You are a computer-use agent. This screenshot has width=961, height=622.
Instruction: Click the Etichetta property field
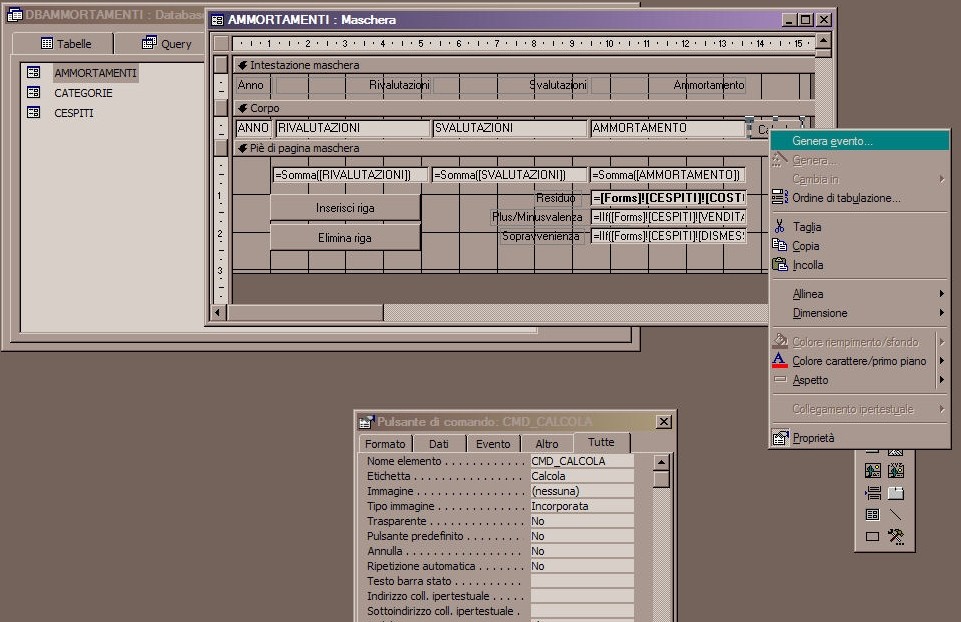(581, 476)
